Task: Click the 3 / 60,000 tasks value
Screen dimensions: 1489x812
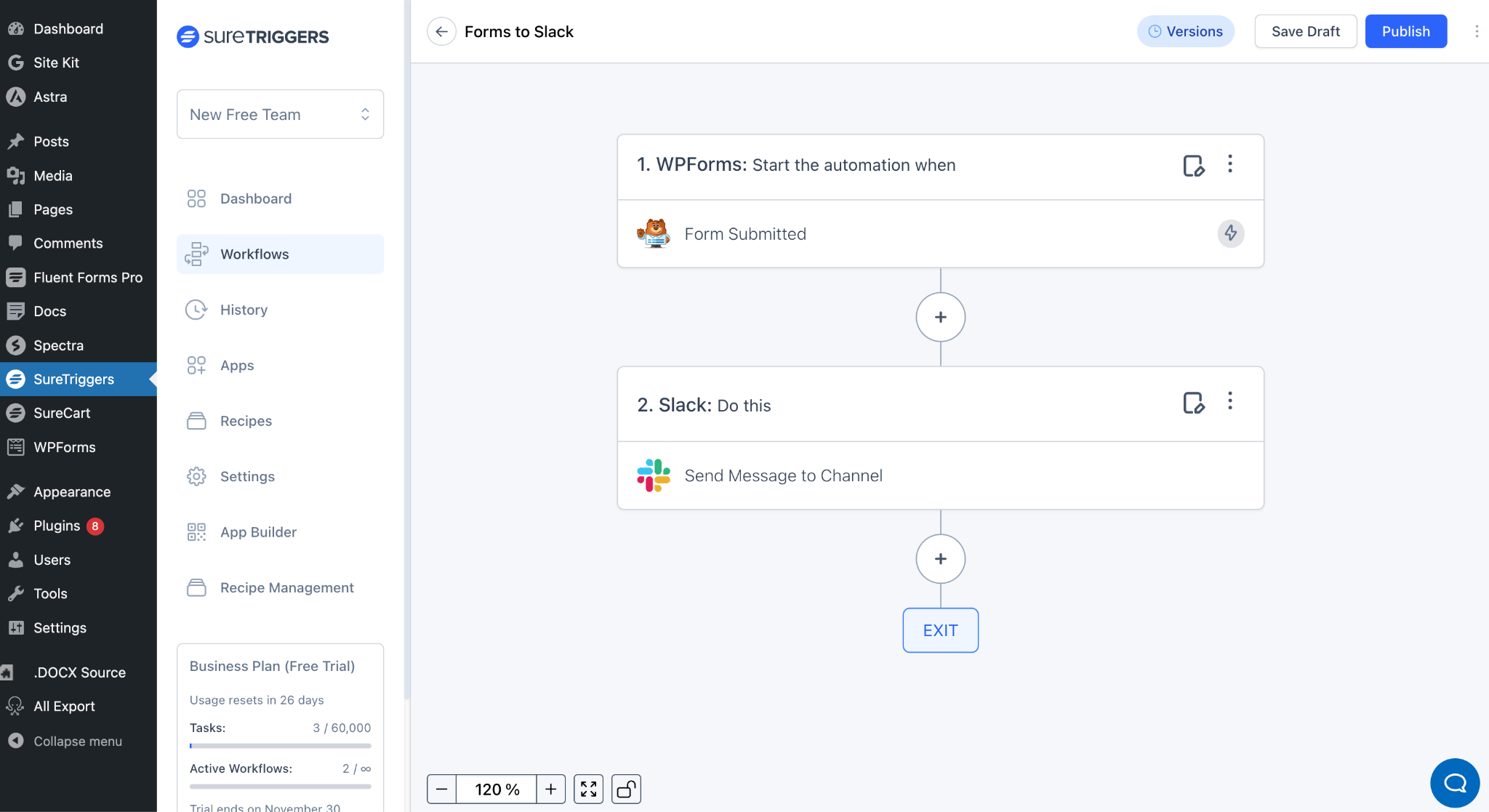Action: click(x=342, y=728)
